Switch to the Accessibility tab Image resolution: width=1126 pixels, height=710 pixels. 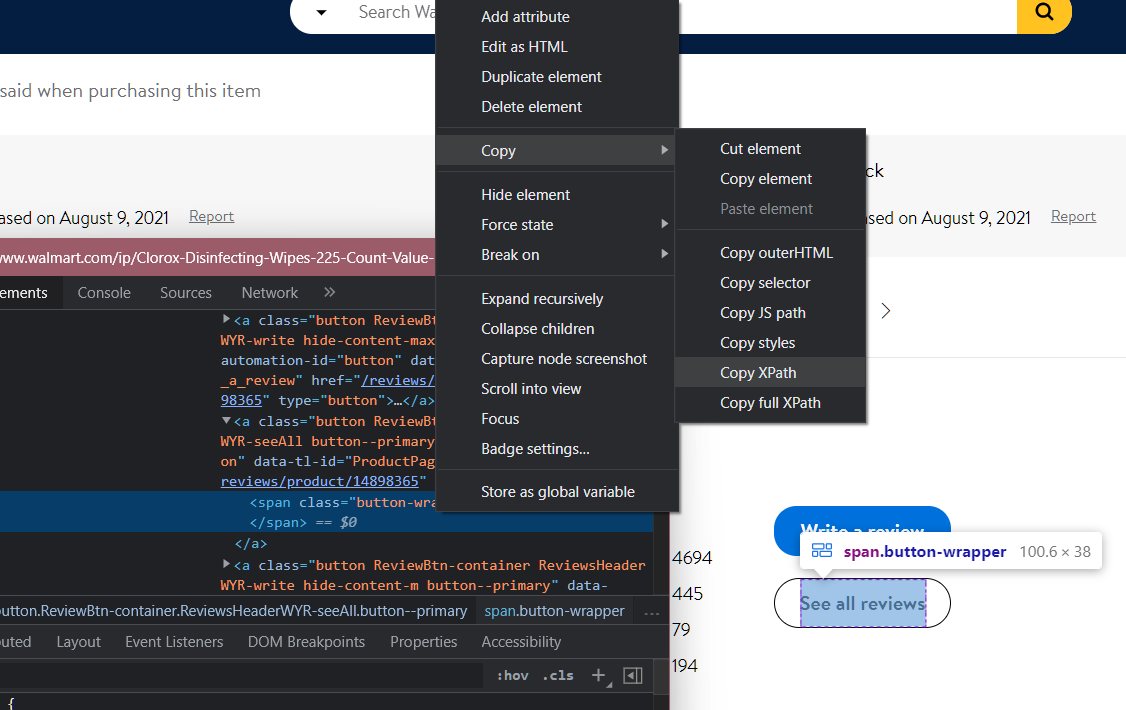coord(521,642)
